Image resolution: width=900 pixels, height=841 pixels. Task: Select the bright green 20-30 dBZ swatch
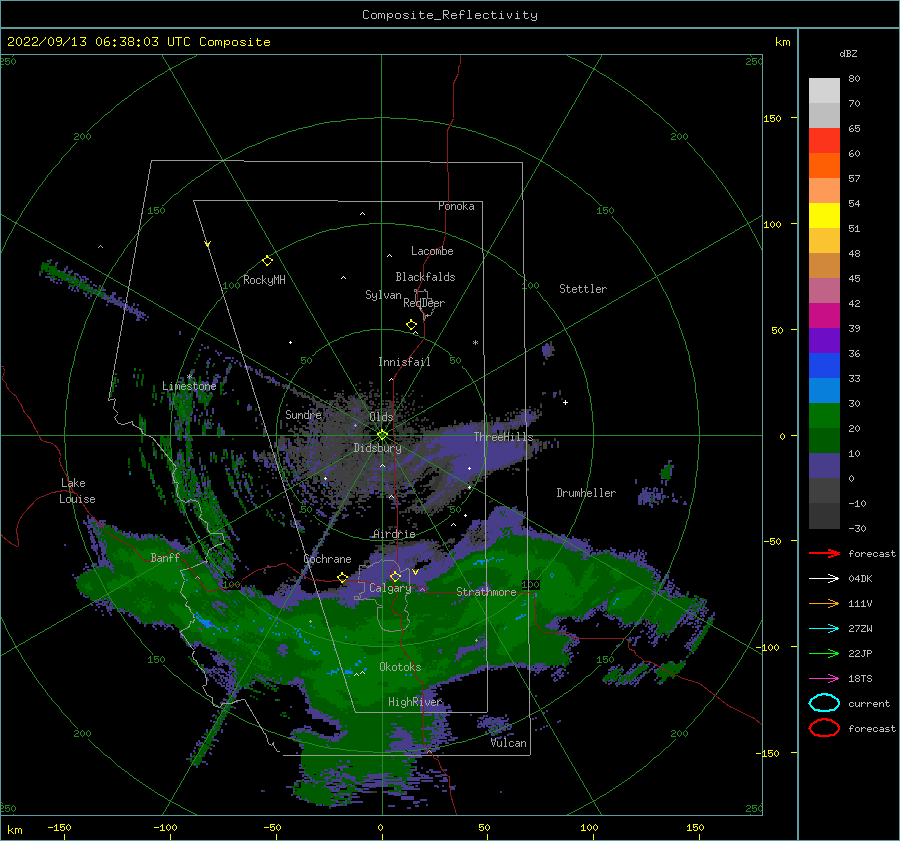pos(824,416)
